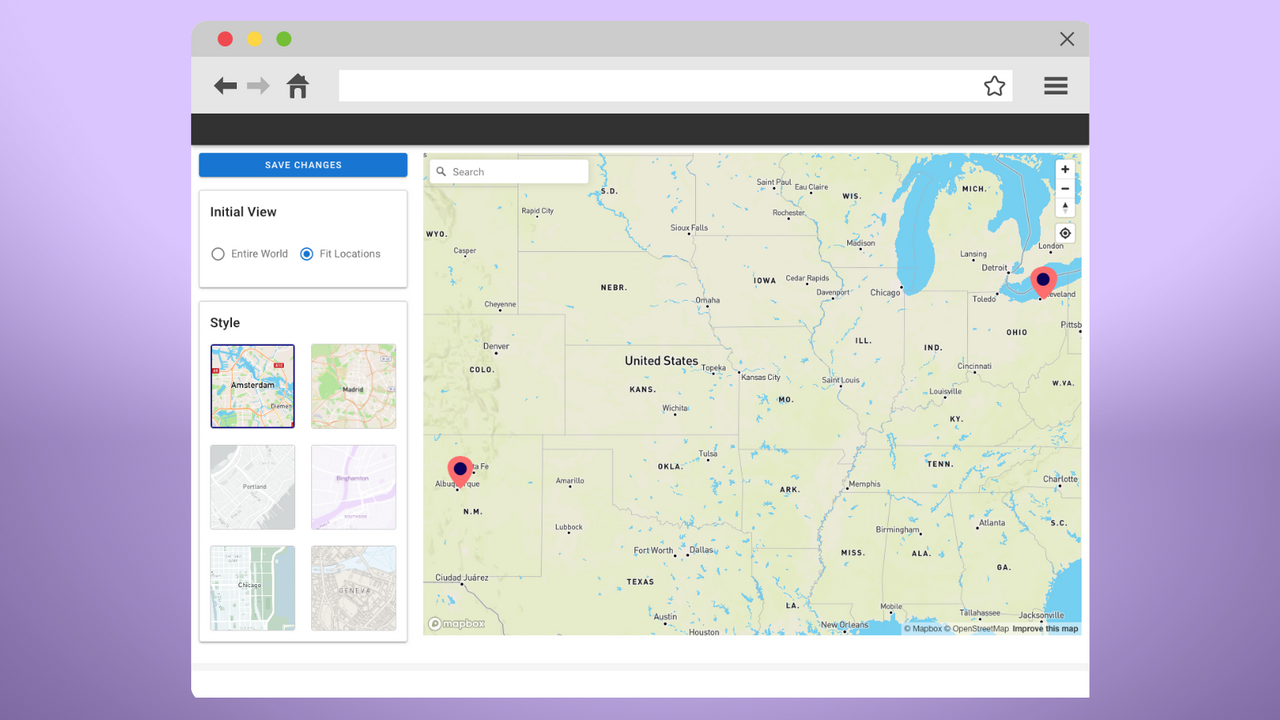Select the Portland map style

click(252, 487)
